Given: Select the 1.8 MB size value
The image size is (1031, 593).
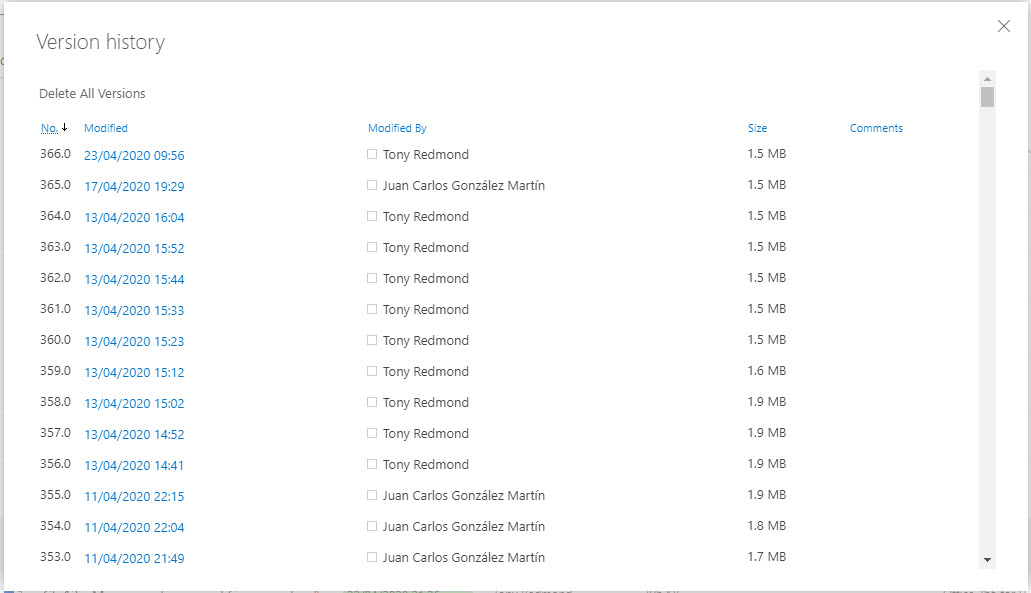Looking at the screenshot, I should click(x=767, y=526).
